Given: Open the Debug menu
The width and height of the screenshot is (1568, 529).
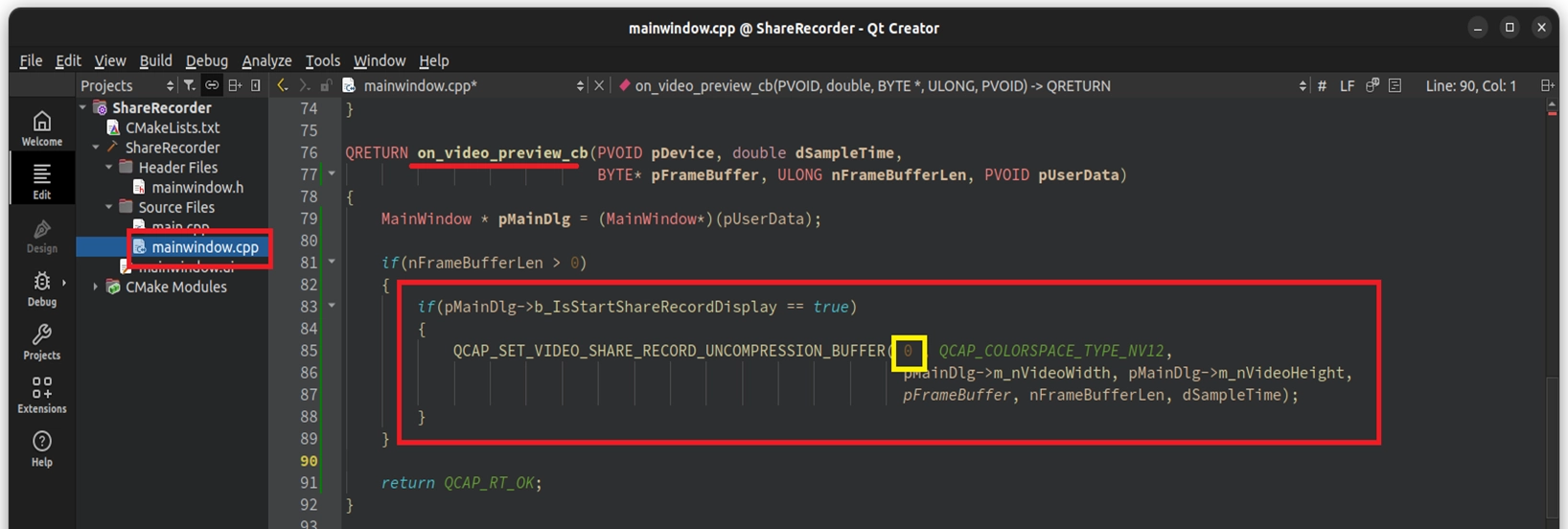Looking at the screenshot, I should pyautogui.click(x=206, y=60).
